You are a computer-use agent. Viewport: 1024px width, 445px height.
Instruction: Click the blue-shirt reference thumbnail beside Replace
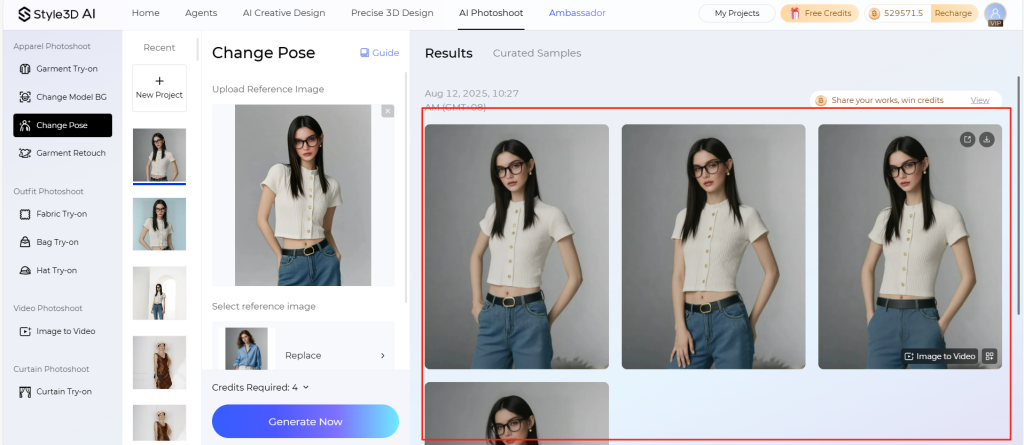click(x=246, y=349)
